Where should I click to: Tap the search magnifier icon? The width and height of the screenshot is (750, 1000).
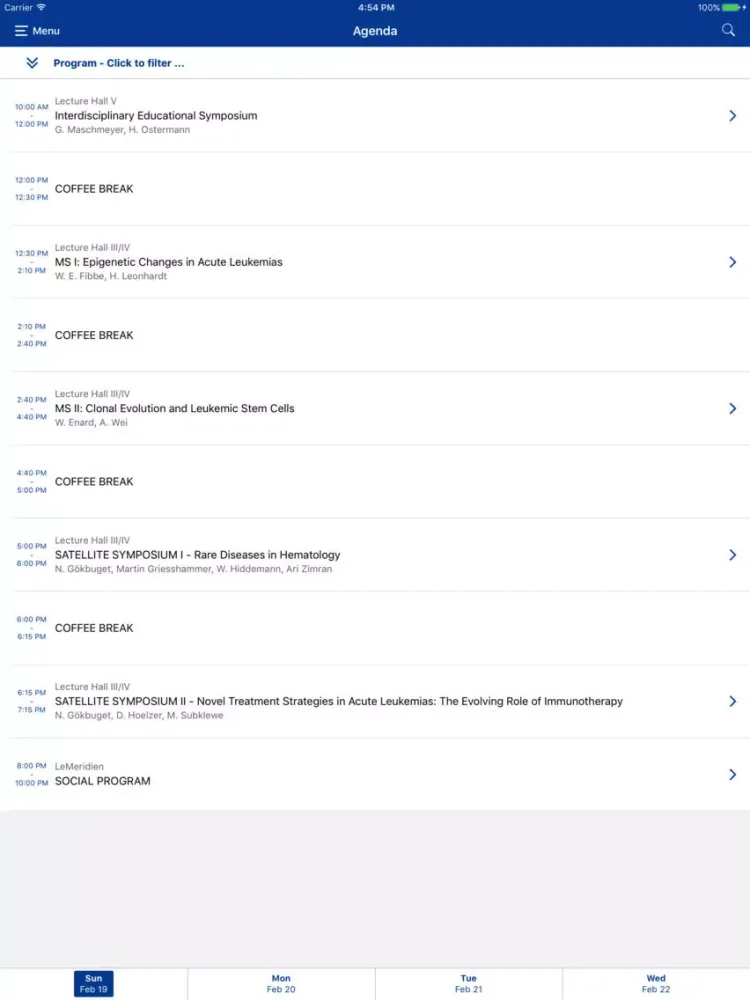pyautogui.click(x=728, y=30)
